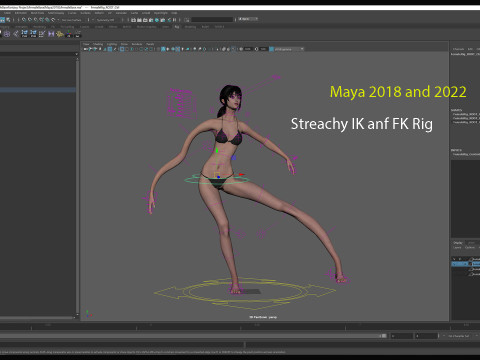Viewport: 480px width, 360px height.
Task: Click the select camera icon in the viewport toolbar
Action: 86,49
